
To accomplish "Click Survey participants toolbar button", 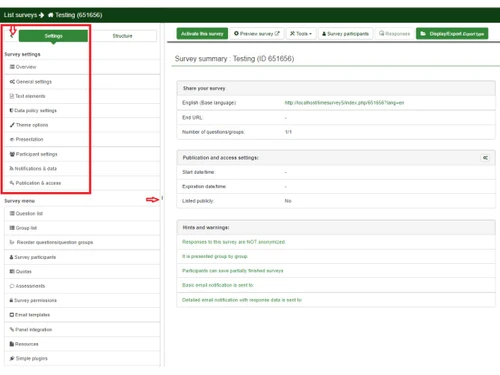I will pyautogui.click(x=345, y=34).
